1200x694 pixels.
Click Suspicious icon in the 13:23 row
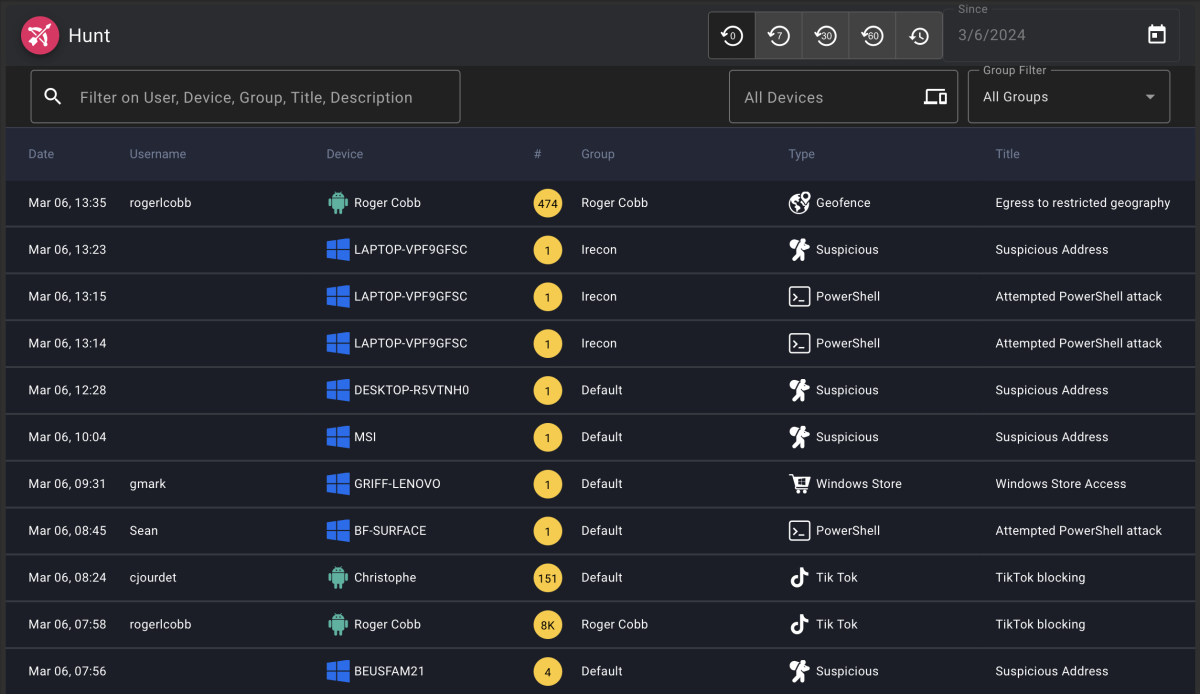[799, 249]
